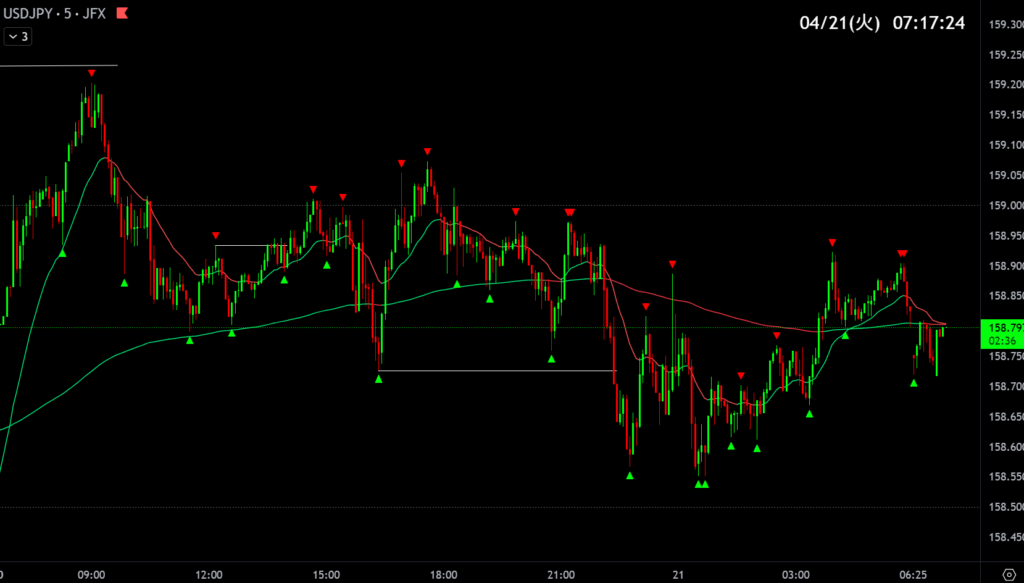Click red down arrow above the 09:00 peak

(x=91, y=73)
